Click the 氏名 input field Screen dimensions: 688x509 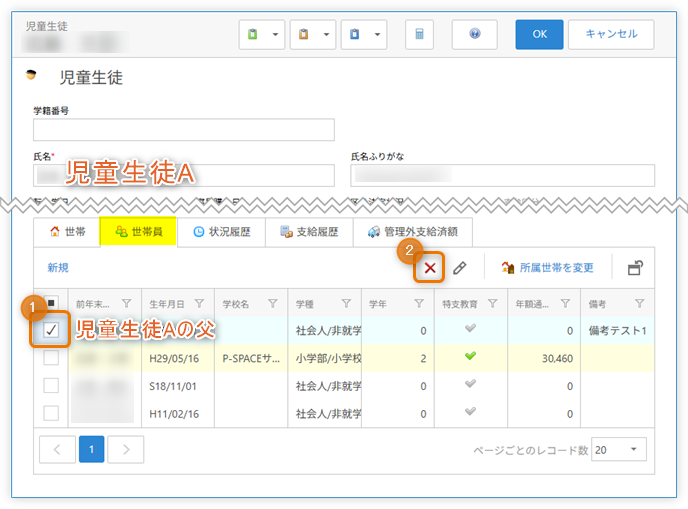point(184,176)
